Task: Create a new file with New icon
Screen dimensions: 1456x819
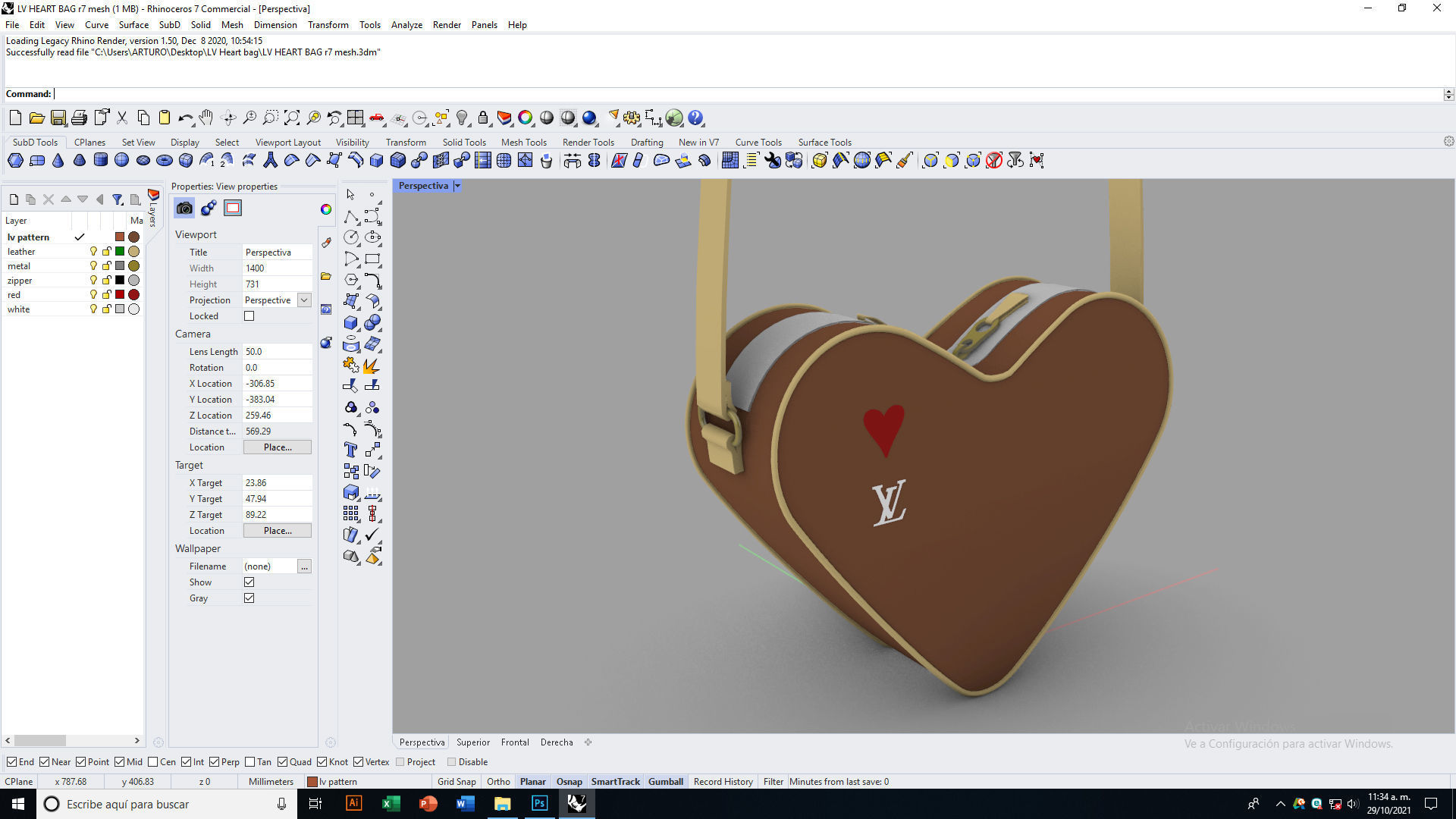Action: (x=15, y=118)
